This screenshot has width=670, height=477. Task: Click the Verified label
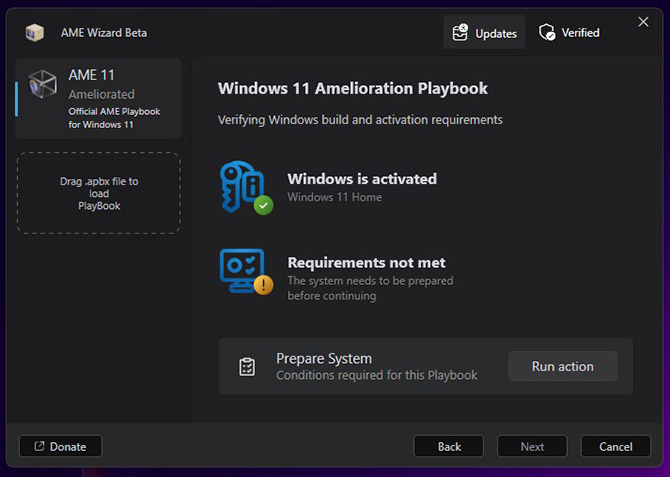(x=580, y=32)
